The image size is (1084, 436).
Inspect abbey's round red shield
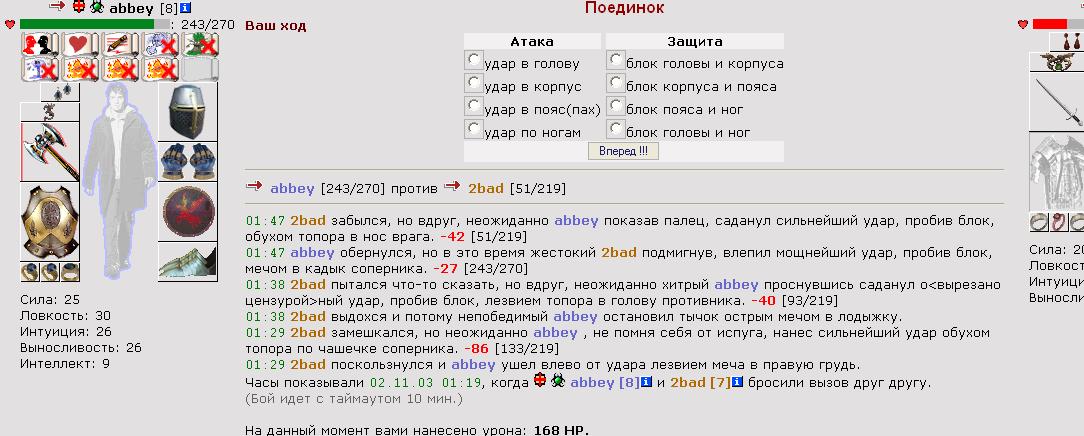(x=188, y=212)
